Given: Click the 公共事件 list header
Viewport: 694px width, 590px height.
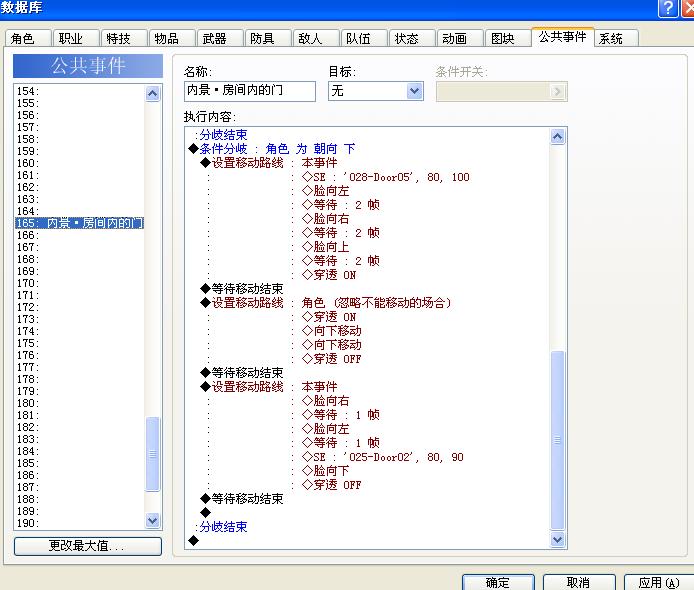Looking at the screenshot, I should pyautogui.click(x=88, y=66).
